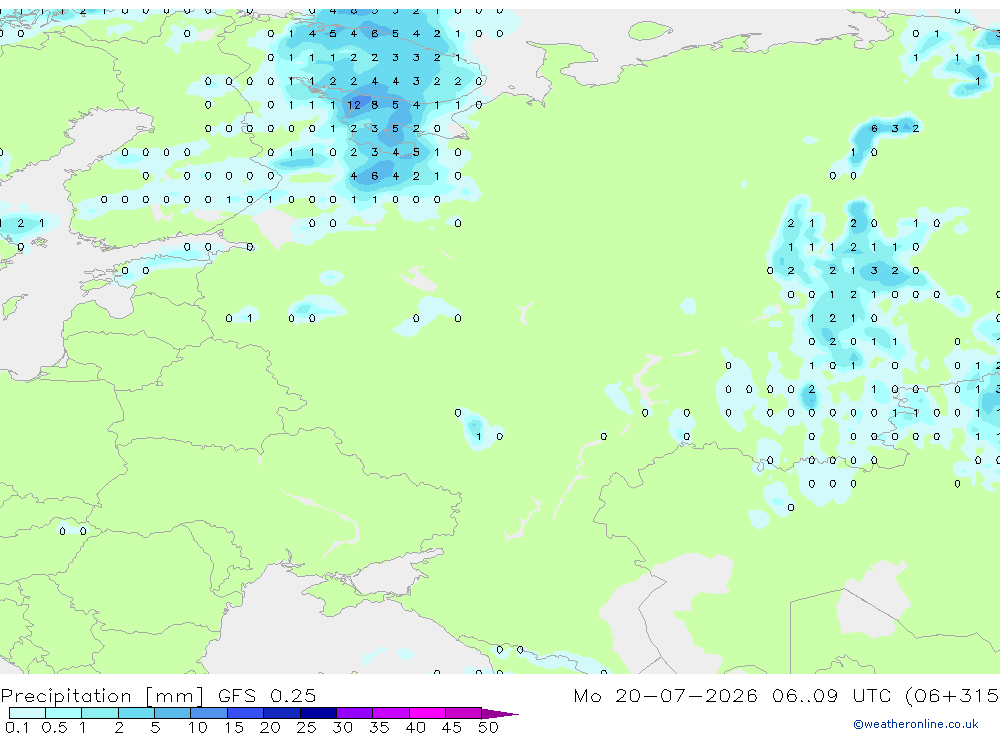Click legend scale label "30"
Viewport: 1000px width, 733px height.
(x=343, y=727)
